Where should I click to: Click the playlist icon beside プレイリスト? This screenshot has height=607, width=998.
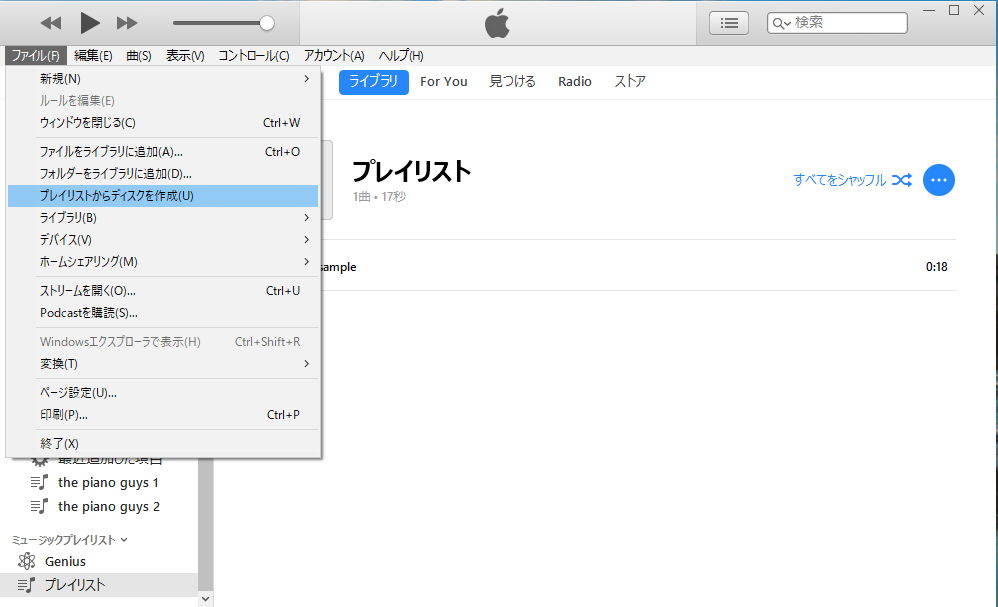pyautogui.click(x=26, y=585)
